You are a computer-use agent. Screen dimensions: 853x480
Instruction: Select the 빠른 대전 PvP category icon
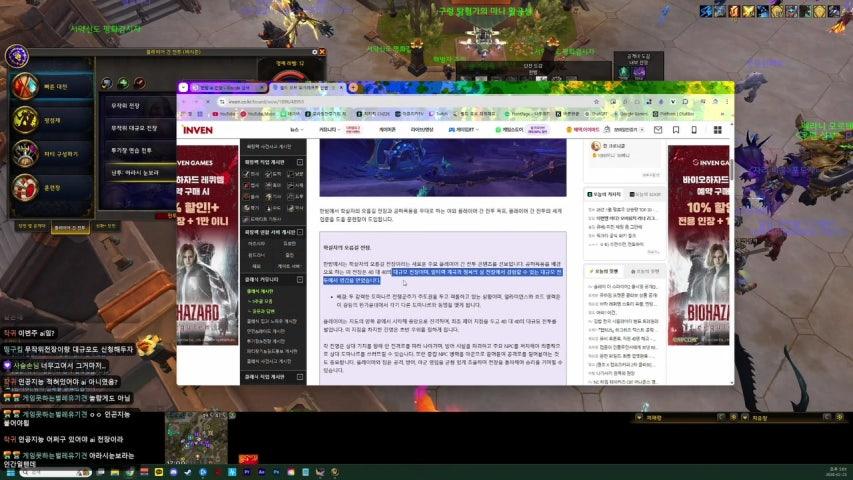click(27, 86)
